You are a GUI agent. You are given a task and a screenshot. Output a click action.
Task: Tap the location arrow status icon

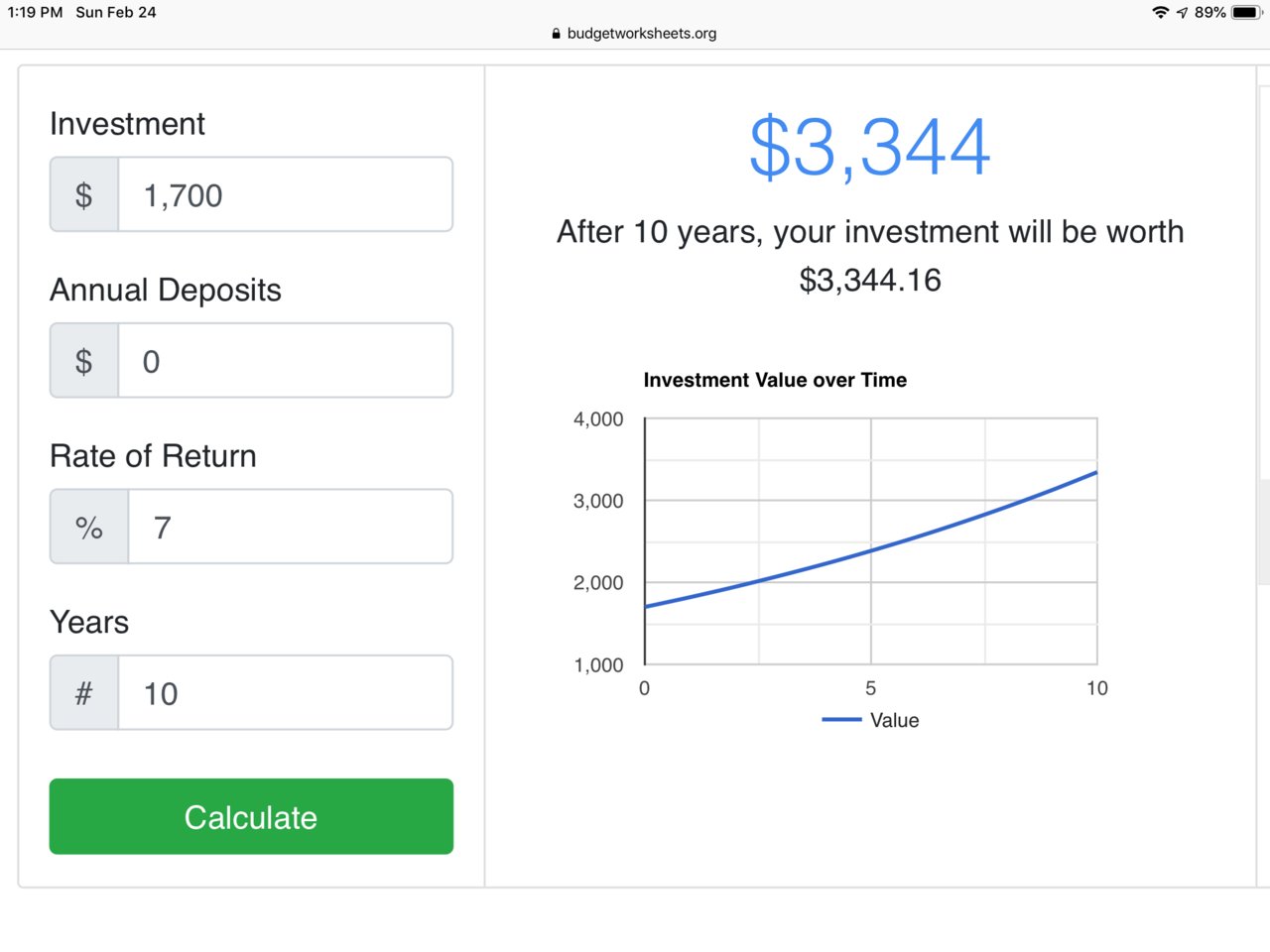(1182, 13)
